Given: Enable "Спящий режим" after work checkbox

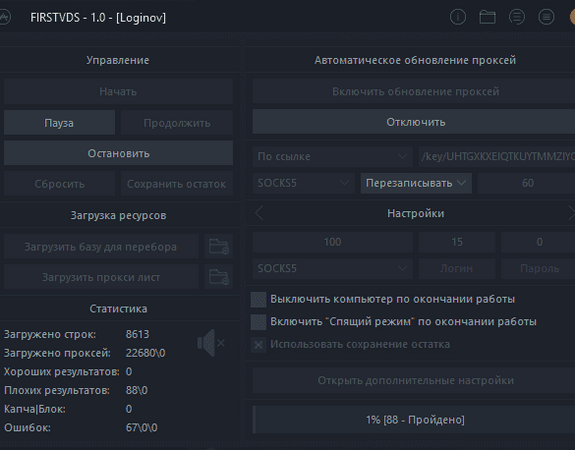Looking at the screenshot, I should tap(258, 322).
